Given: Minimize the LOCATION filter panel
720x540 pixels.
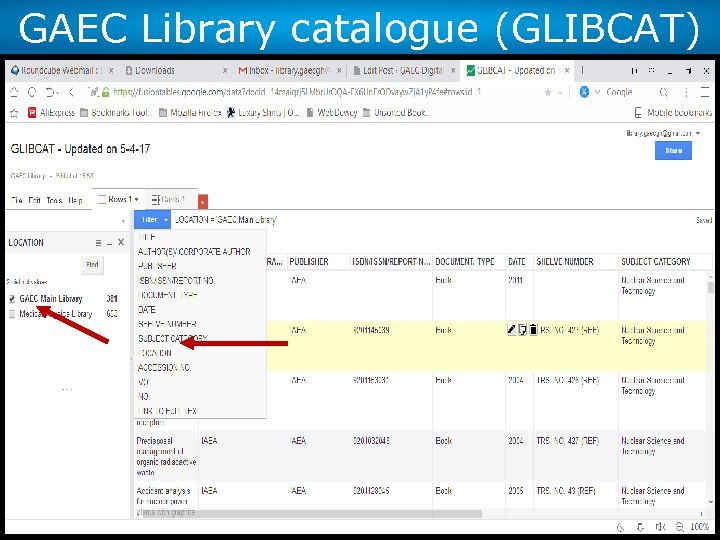Looking at the screenshot, I should (109, 243).
